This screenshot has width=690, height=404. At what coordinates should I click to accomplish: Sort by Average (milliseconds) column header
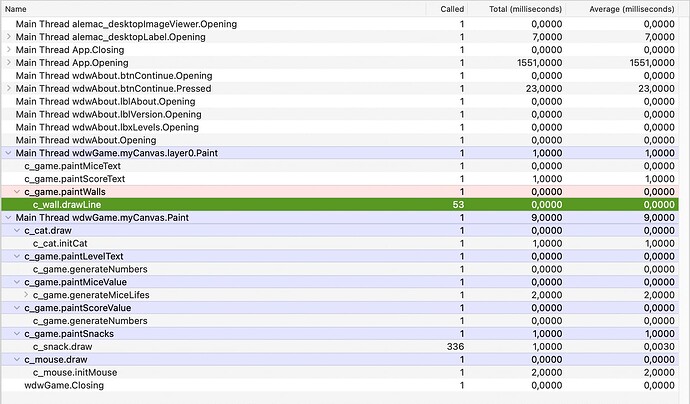pos(622,9)
